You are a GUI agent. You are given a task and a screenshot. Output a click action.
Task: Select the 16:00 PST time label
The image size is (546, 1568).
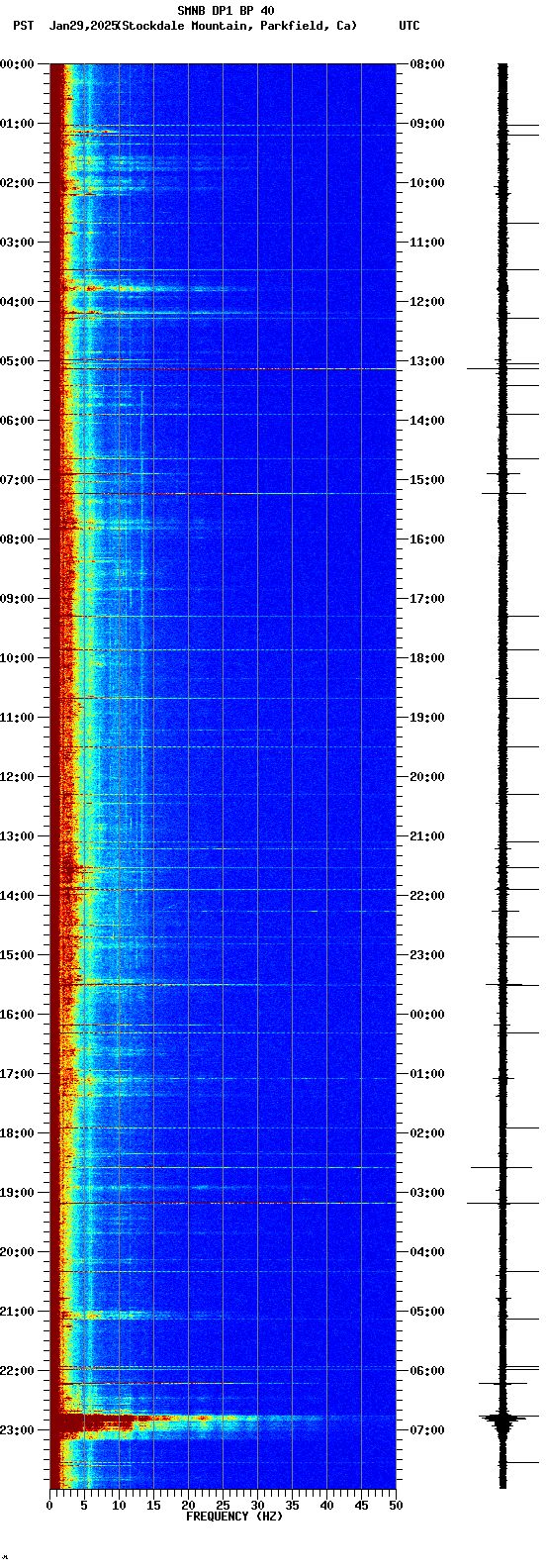(x=17, y=1015)
